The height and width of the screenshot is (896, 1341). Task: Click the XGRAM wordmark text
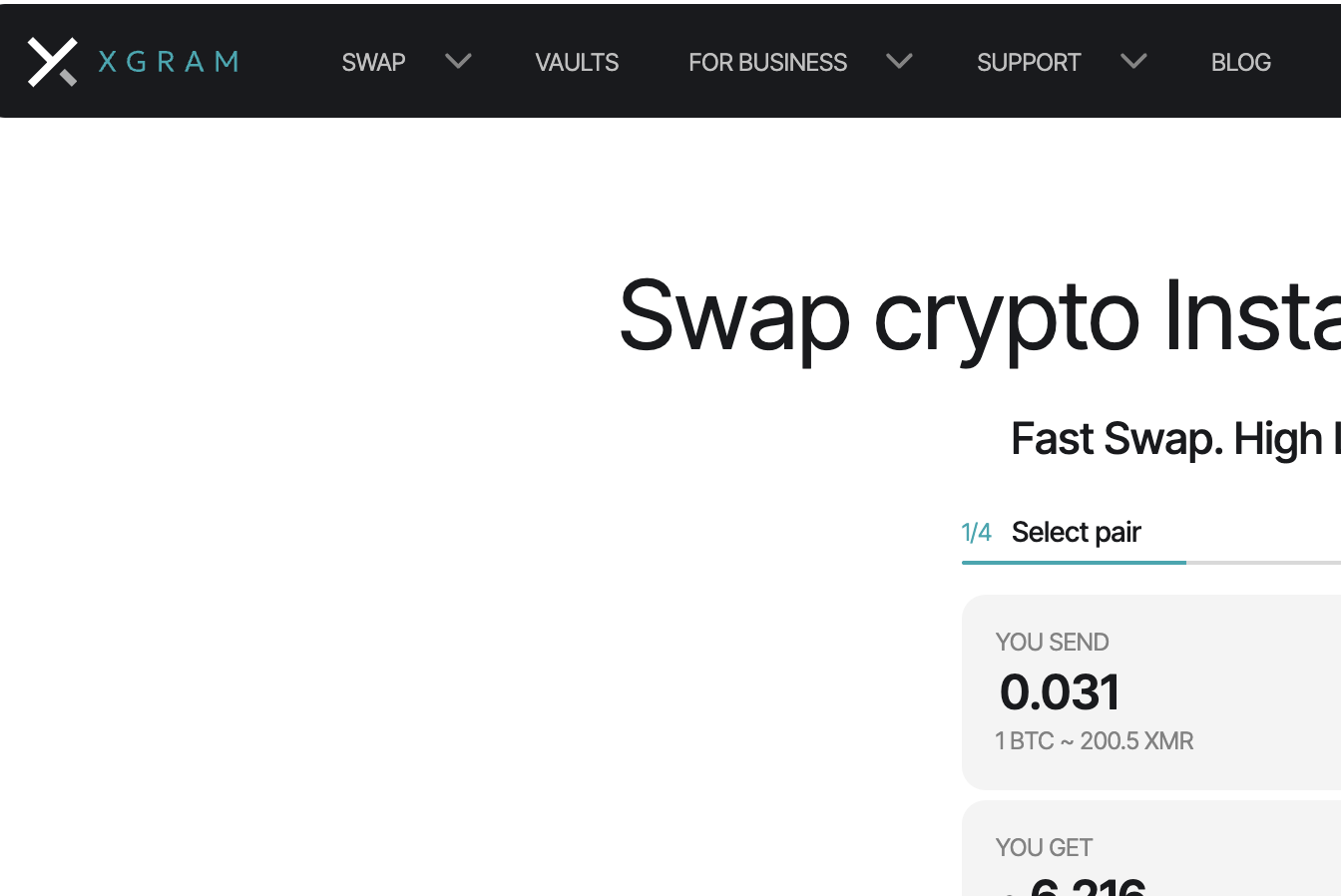pos(169,62)
